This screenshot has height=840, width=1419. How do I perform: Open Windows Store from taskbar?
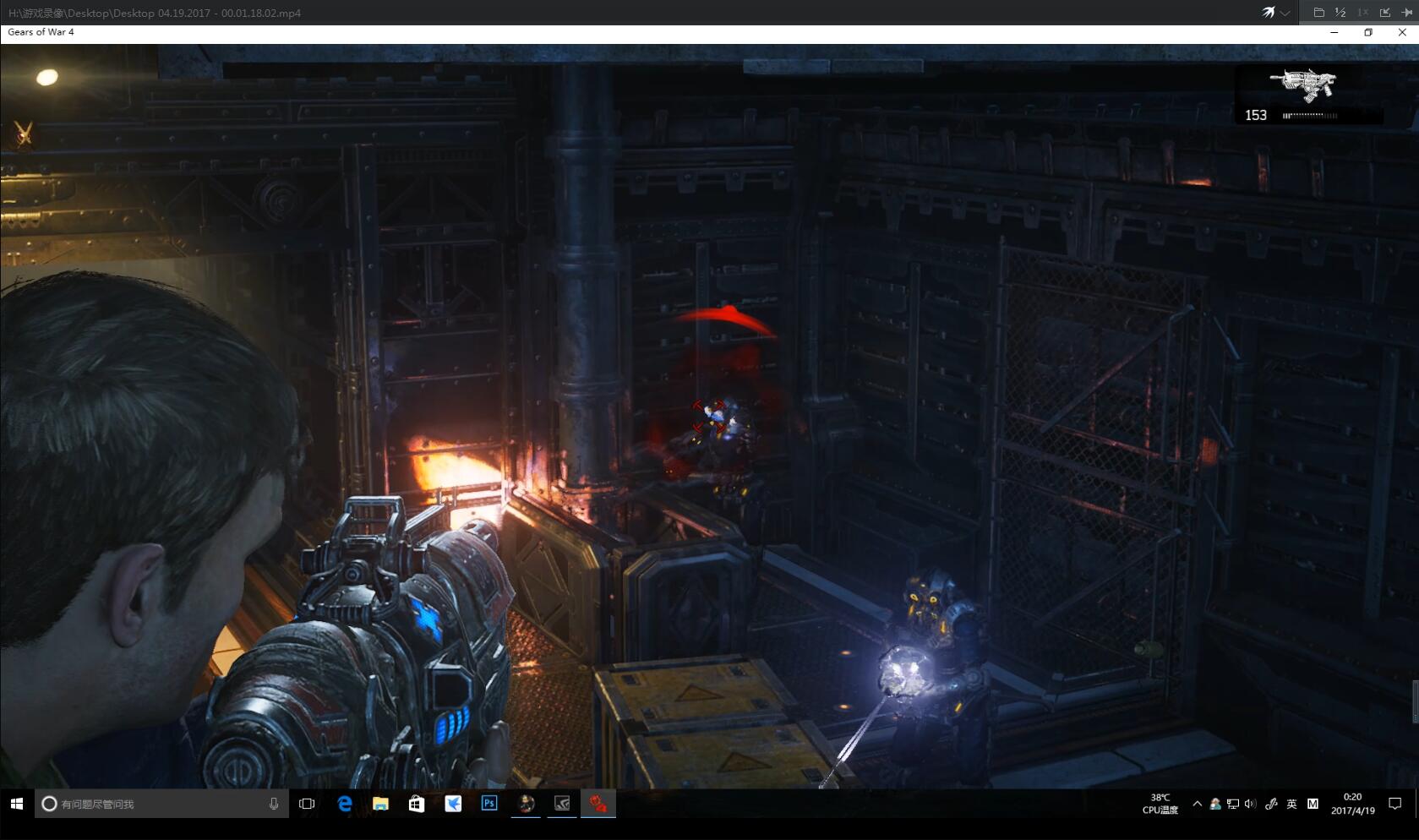pyautogui.click(x=417, y=804)
